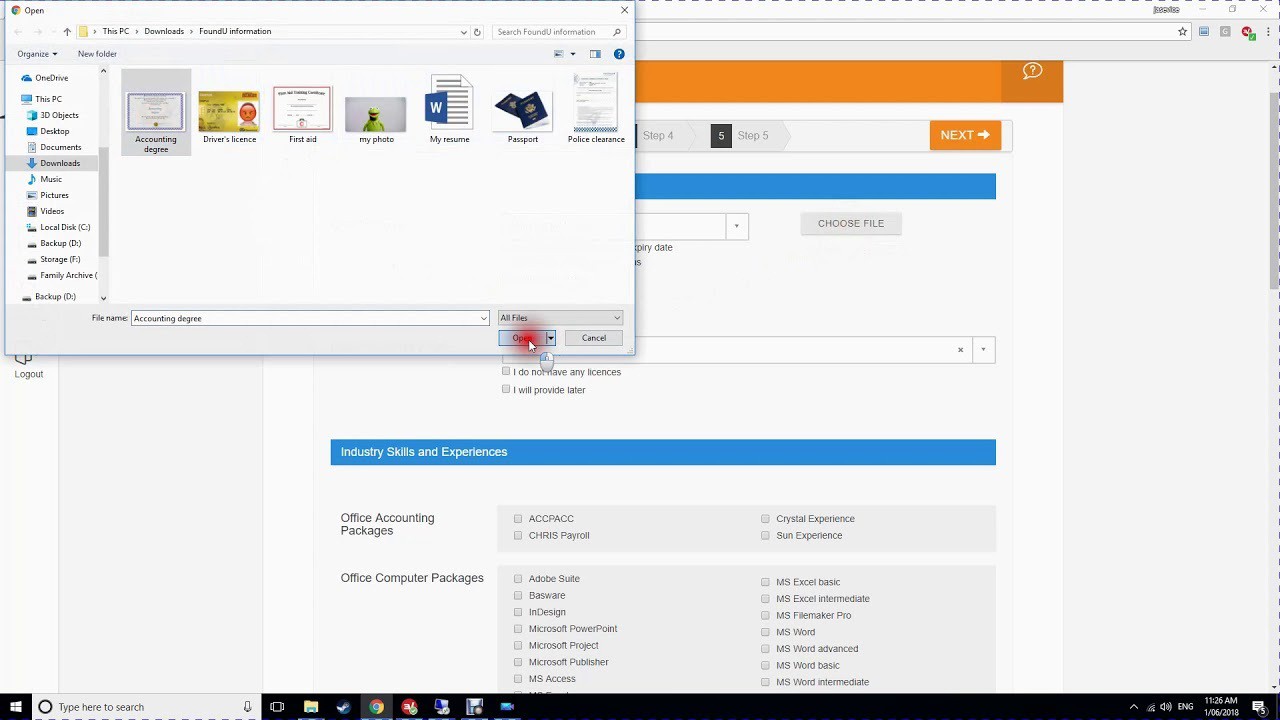This screenshot has width=1280, height=720.
Task: Bookmark this page with star icon
Action: (1182, 32)
